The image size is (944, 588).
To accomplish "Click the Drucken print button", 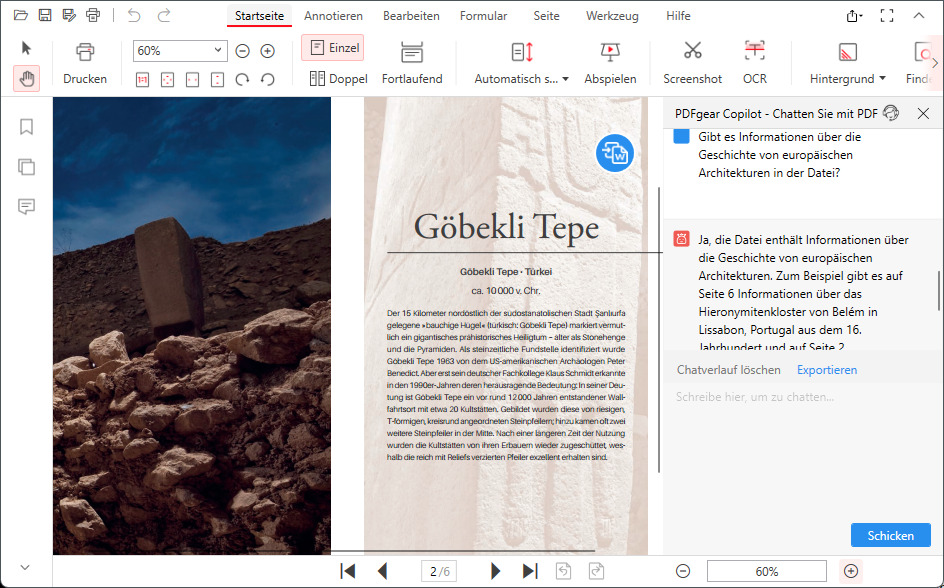I will [85, 63].
